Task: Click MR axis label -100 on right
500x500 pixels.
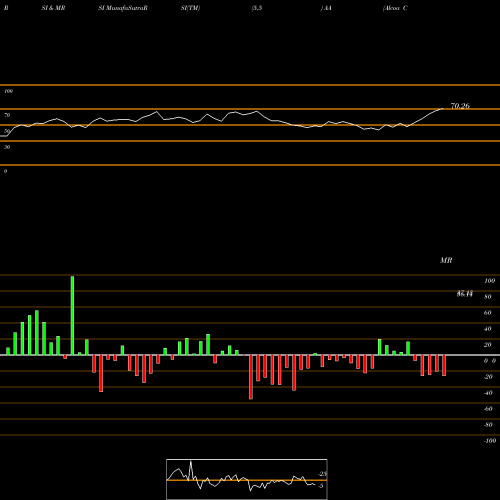Action: pos(490,441)
